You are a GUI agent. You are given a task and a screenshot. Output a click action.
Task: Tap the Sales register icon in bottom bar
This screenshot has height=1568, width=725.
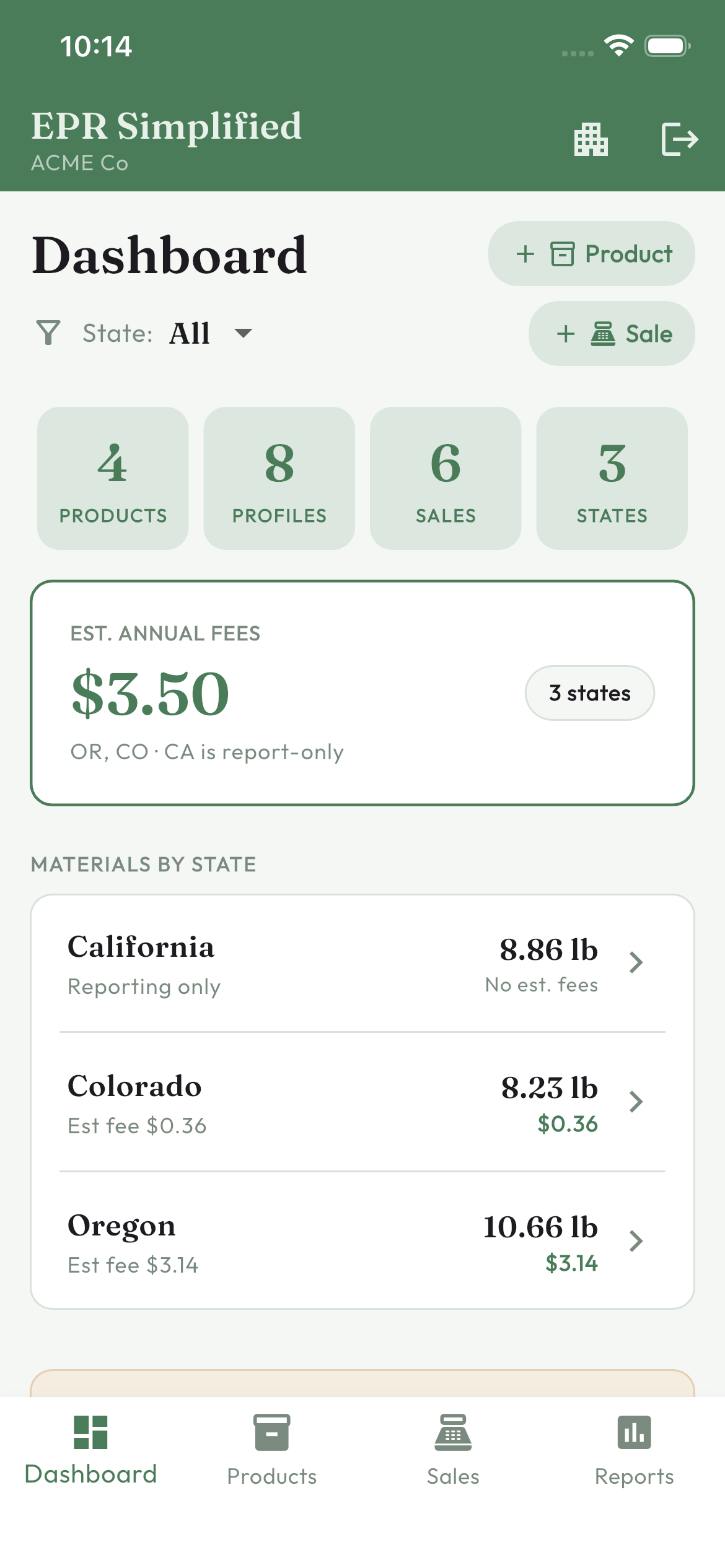tap(453, 1432)
